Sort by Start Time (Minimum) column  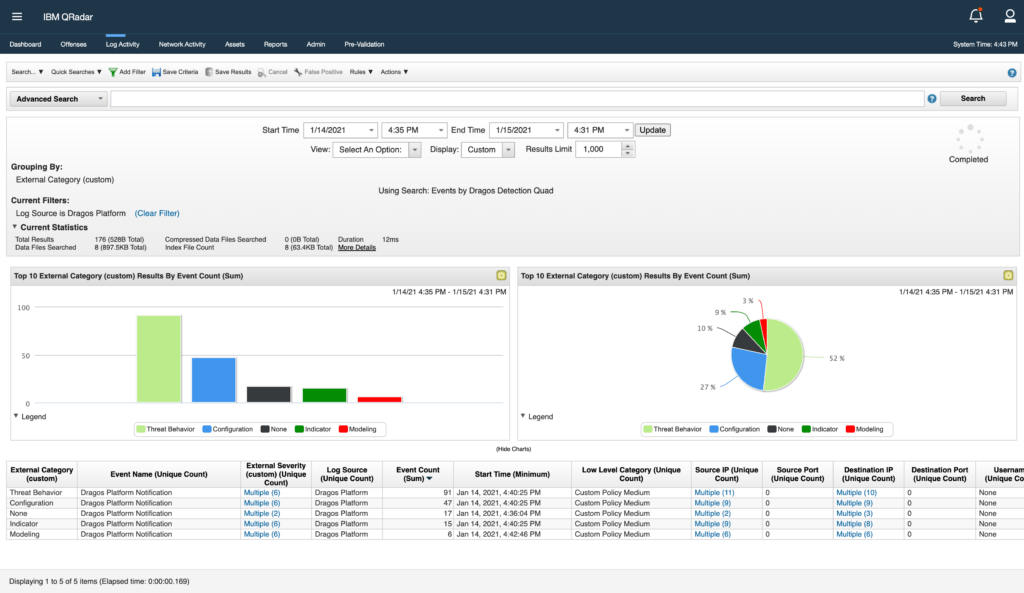[512, 474]
